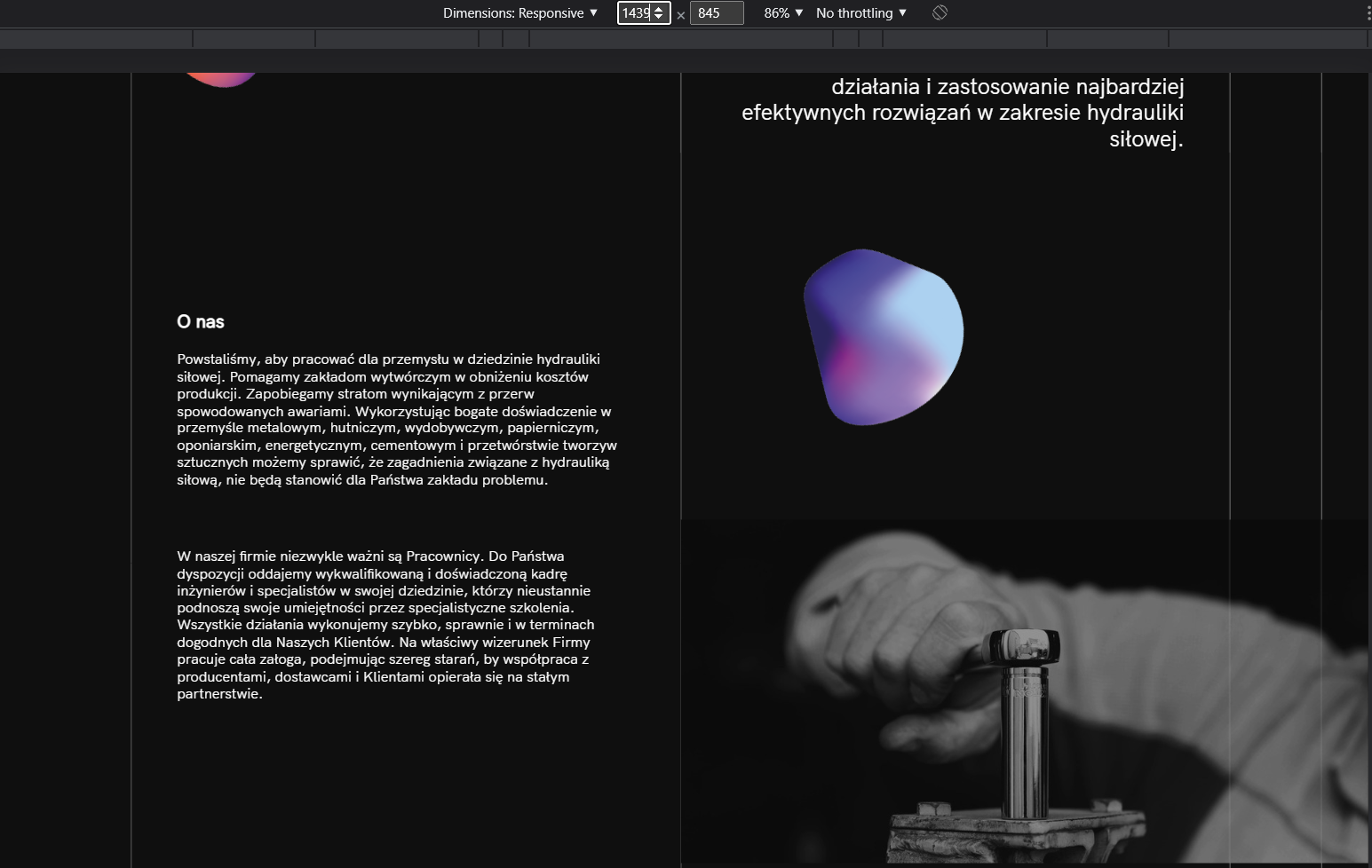Open the 86% zoom level dropdown
The width and height of the screenshot is (1372, 868).
coord(782,13)
